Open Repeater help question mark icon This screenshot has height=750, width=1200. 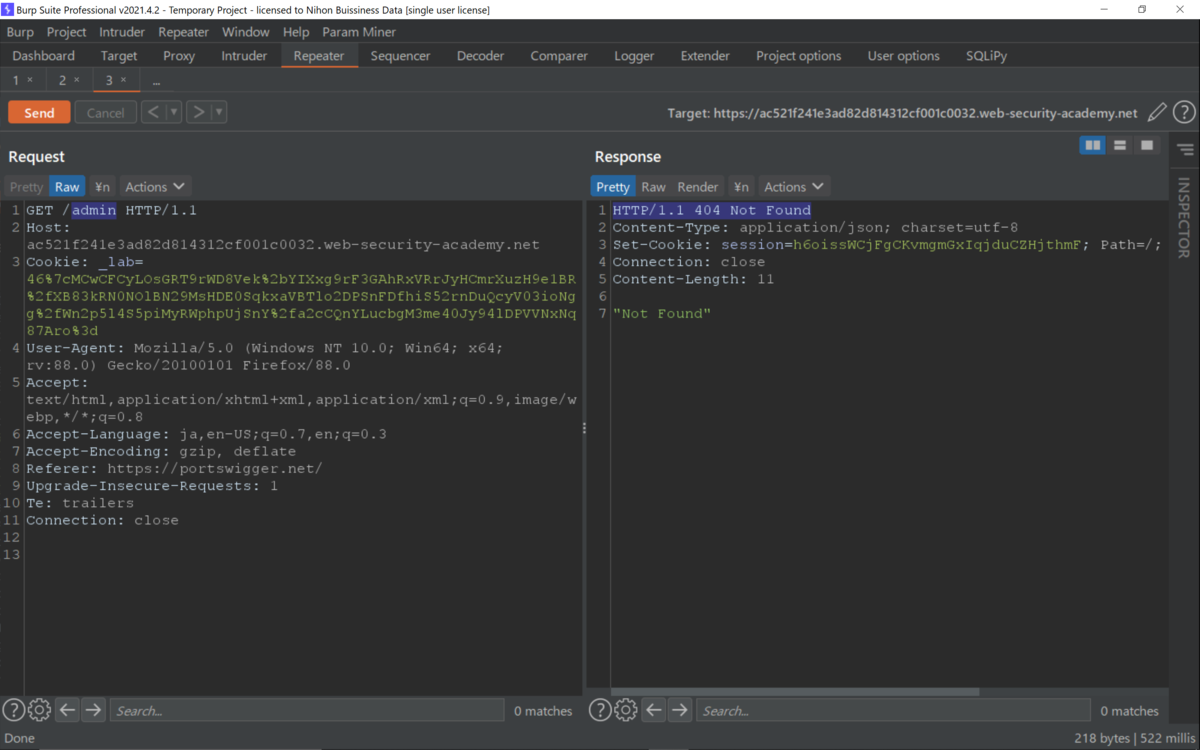[1184, 113]
